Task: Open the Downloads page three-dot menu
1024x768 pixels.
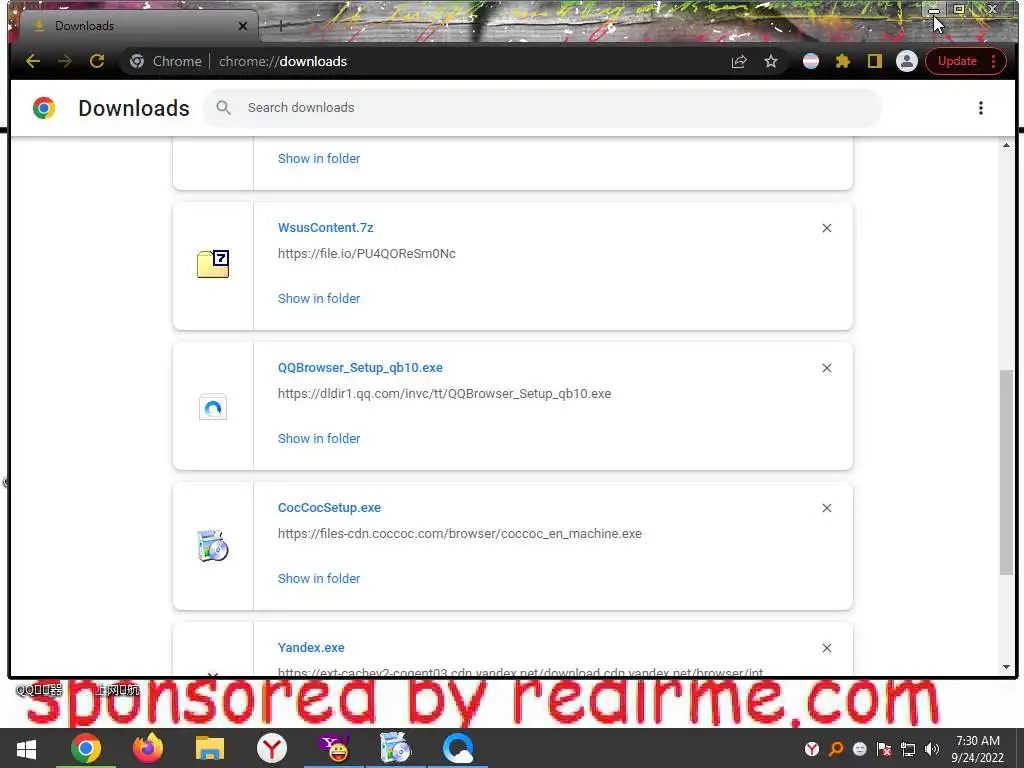Action: (980, 108)
